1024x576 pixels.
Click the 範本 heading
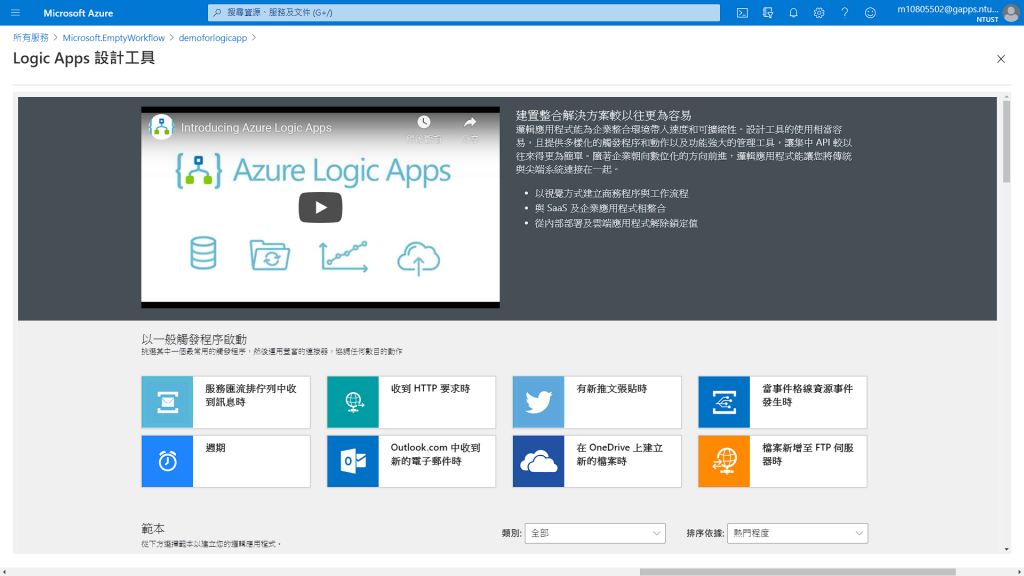point(153,528)
